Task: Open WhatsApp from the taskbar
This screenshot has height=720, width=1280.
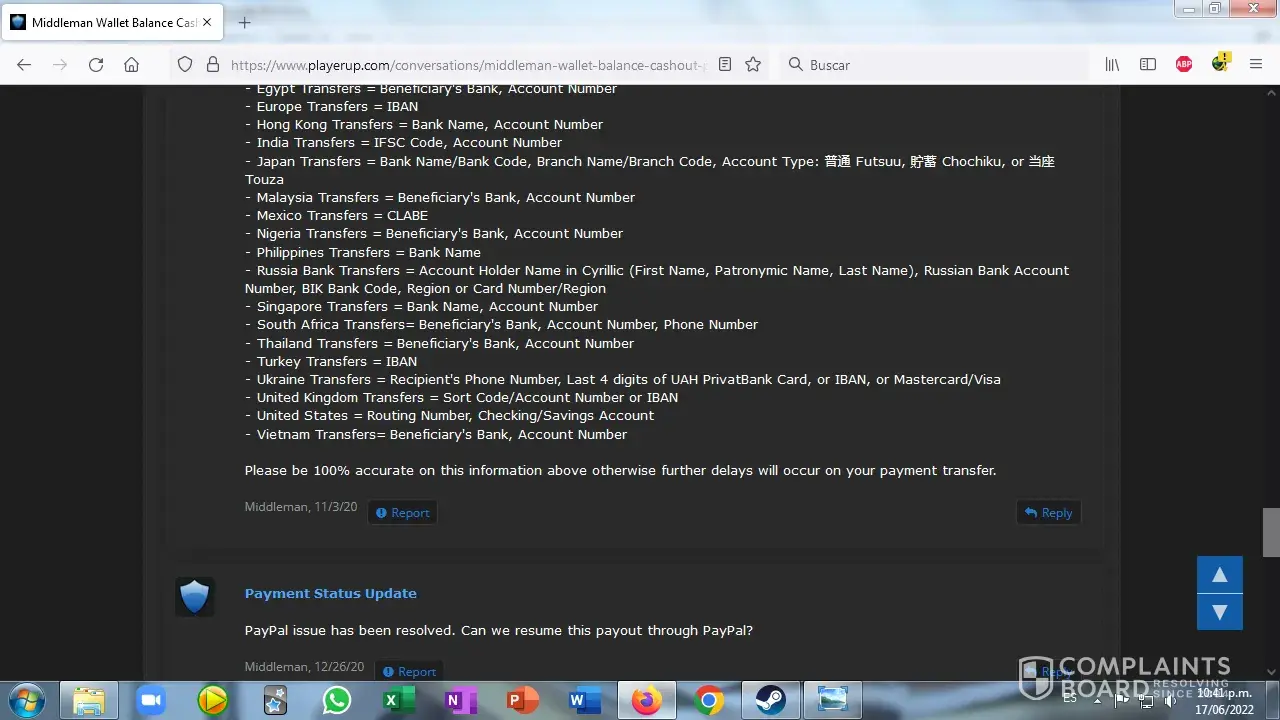Action: click(x=337, y=700)
